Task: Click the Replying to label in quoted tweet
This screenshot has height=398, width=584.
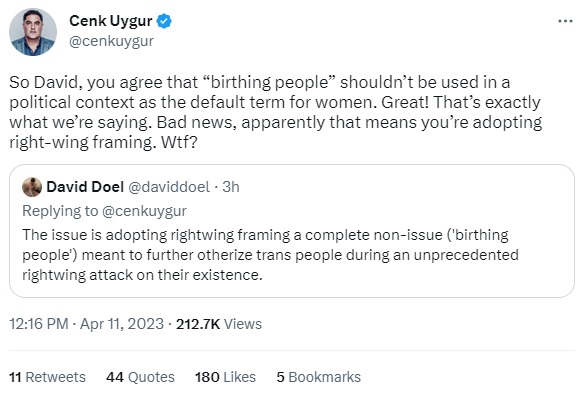Action: click(x=60, y=211)
